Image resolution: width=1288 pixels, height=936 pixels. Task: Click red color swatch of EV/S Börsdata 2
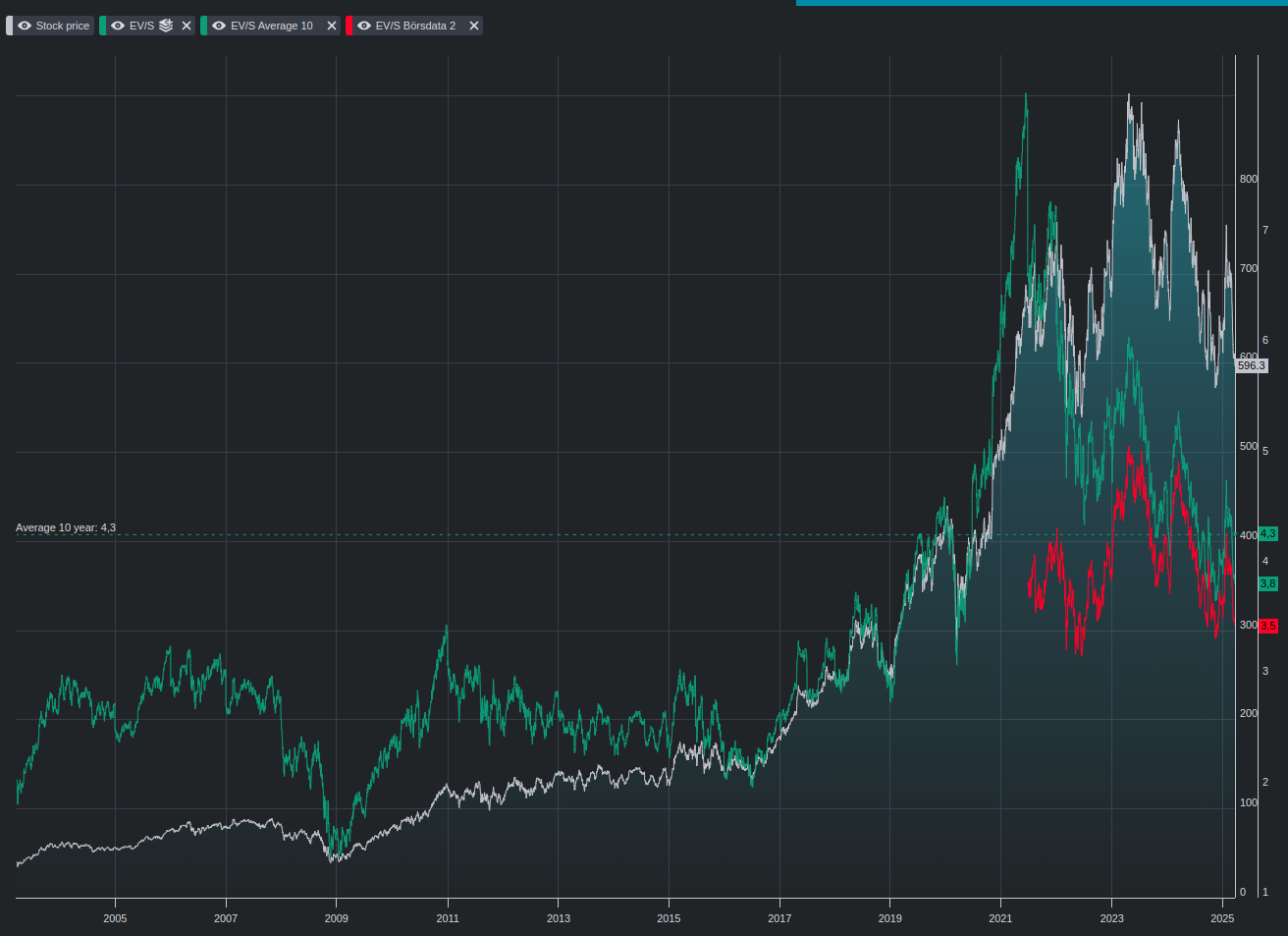349,26
